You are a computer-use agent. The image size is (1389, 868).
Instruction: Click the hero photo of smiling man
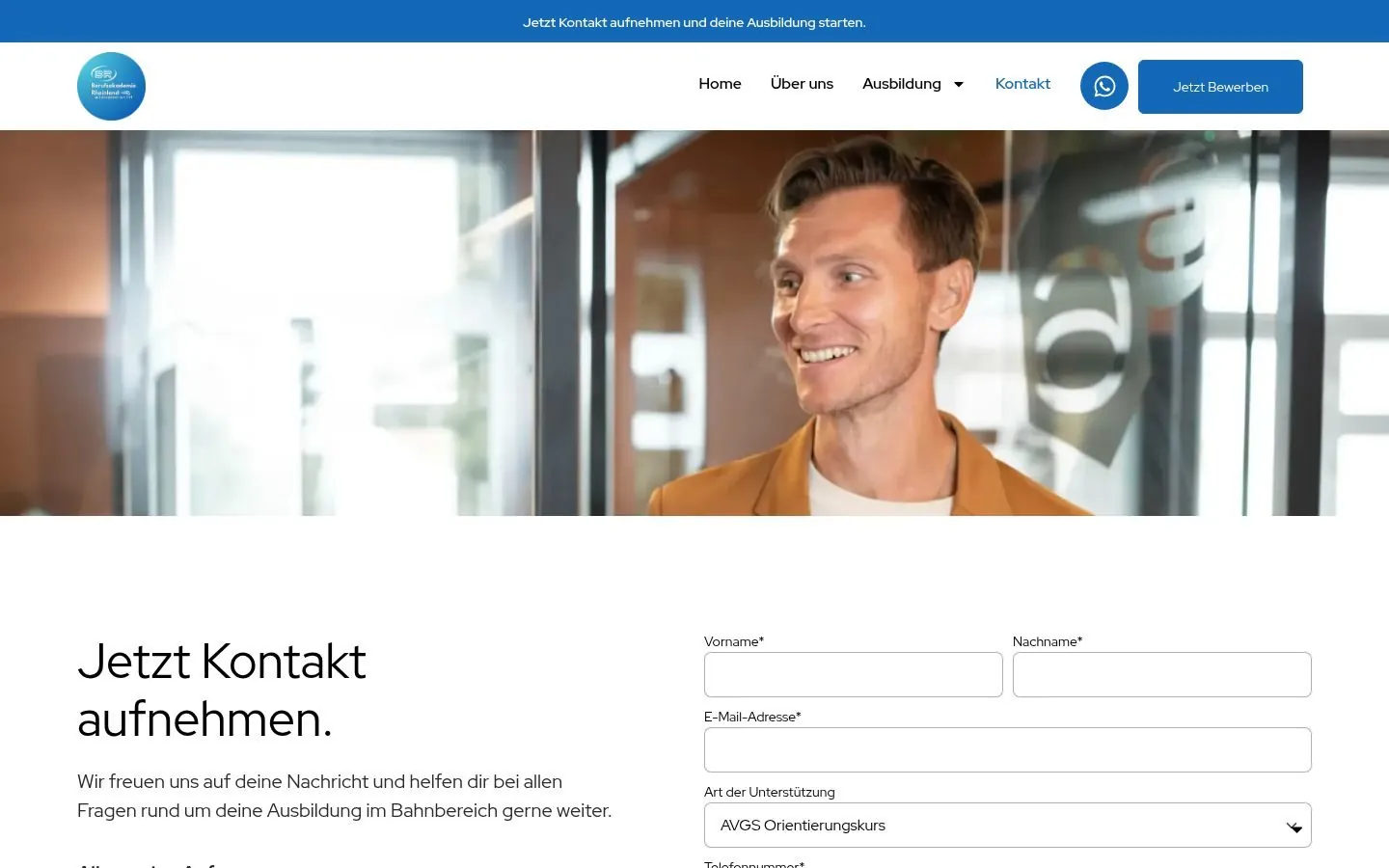(x=694, y=323)
